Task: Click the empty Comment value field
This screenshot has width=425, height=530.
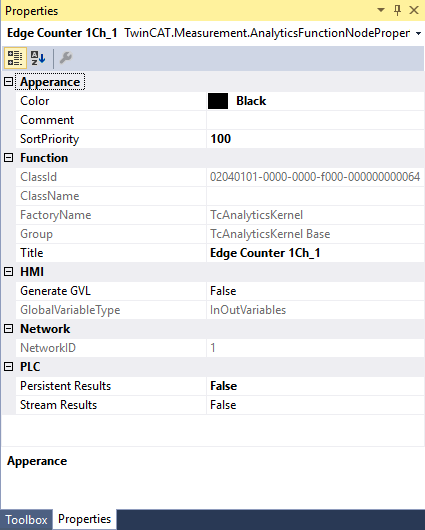Action: click(x=315, y=120)
